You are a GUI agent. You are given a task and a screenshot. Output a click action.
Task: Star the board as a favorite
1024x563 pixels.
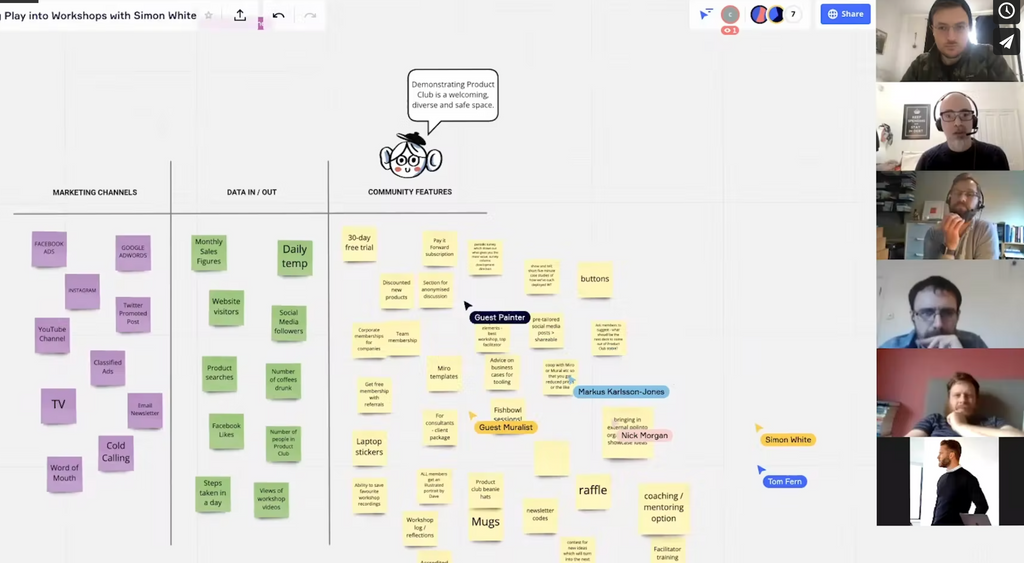coord(208,15)
